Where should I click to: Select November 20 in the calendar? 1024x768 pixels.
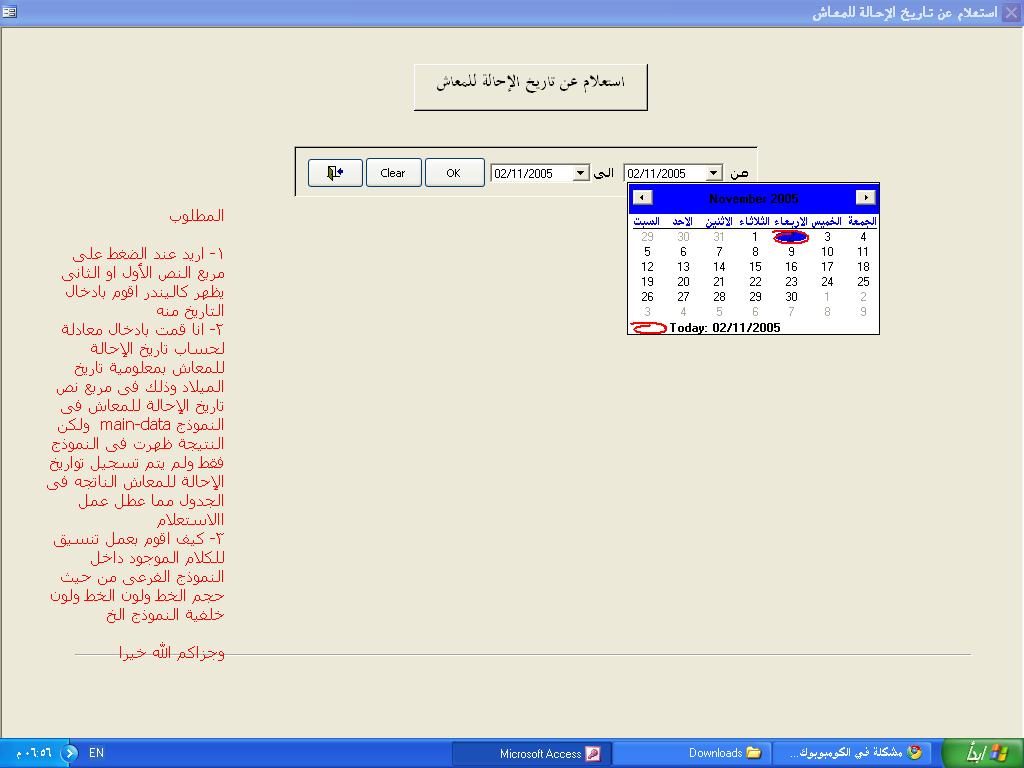coord(683,282)
